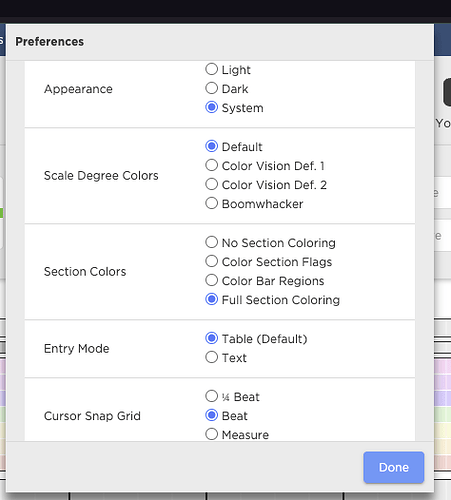
Task: Click the Done button
Action: point(394,467)
